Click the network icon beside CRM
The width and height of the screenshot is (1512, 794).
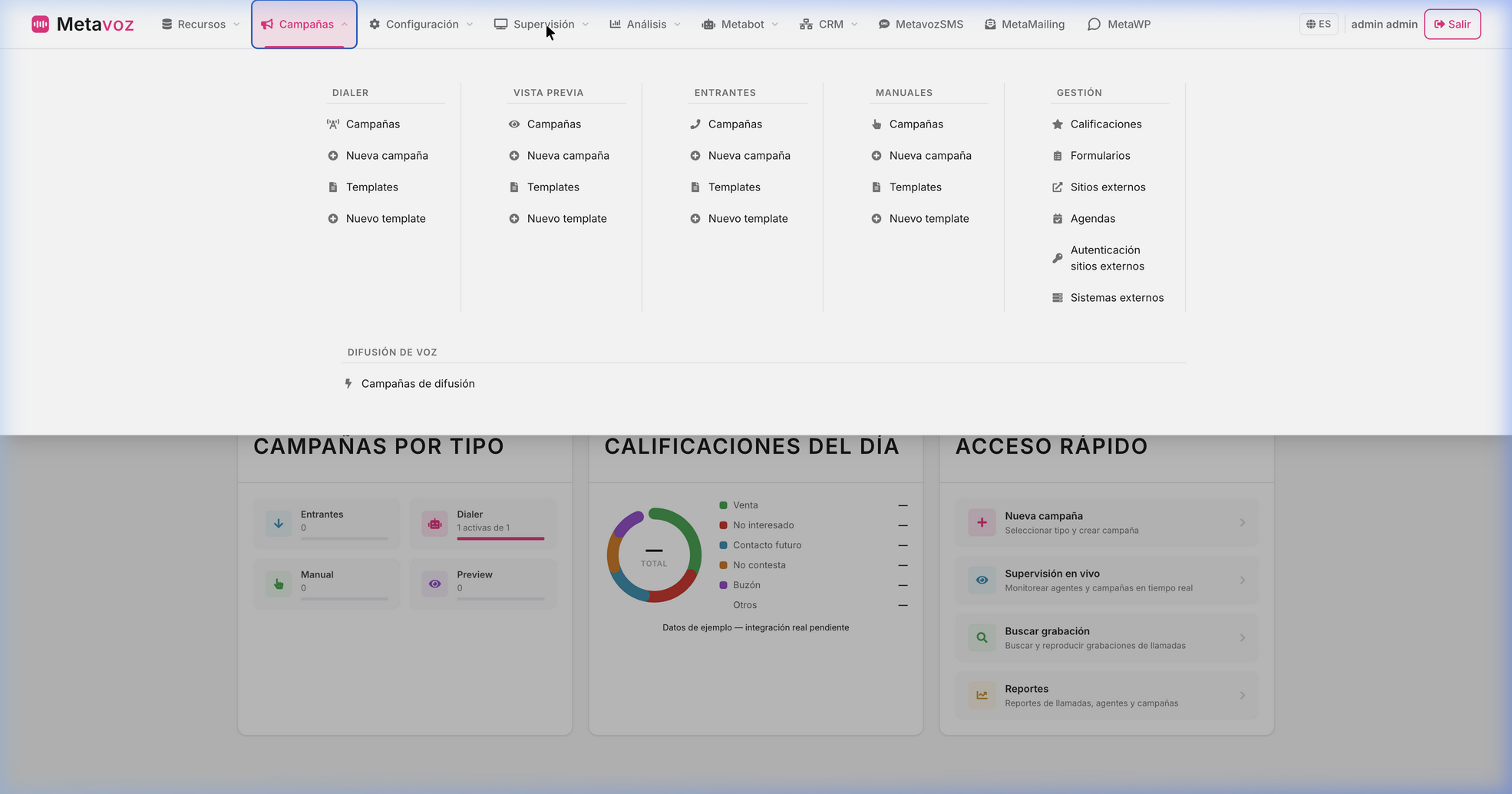click(x=806, y=25)
